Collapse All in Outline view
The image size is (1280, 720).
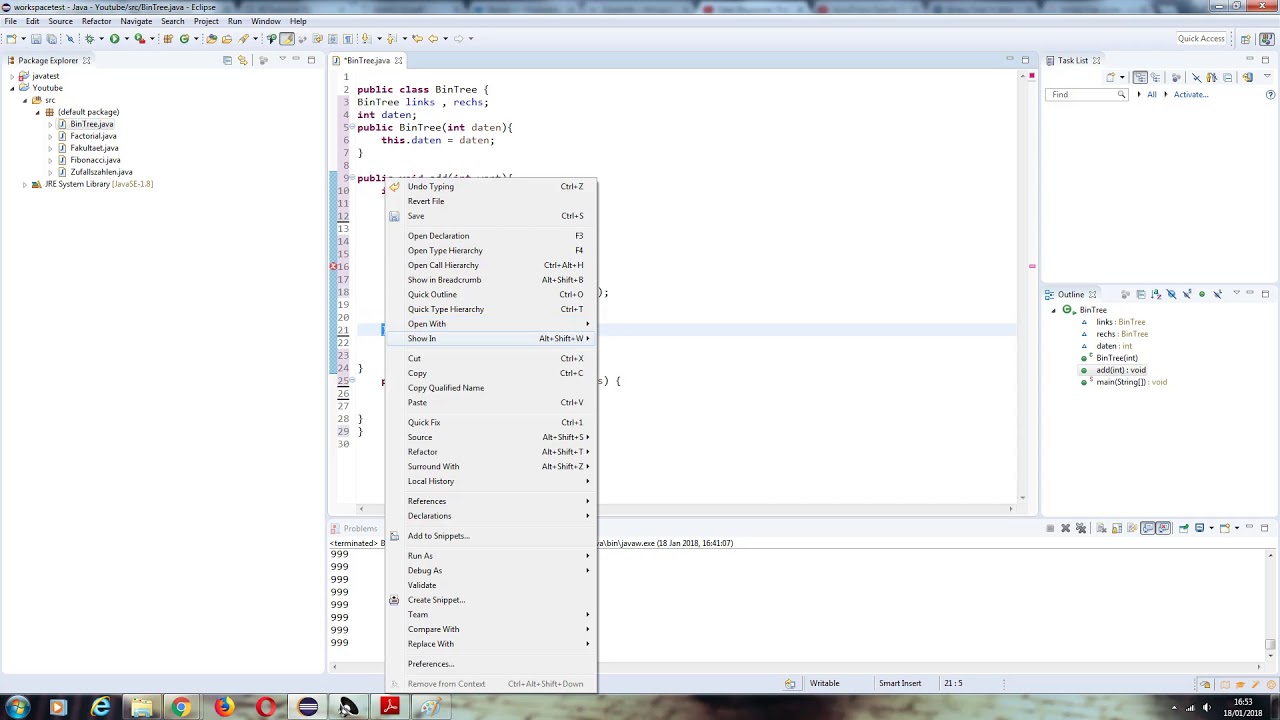click(x=1141, y=294)
